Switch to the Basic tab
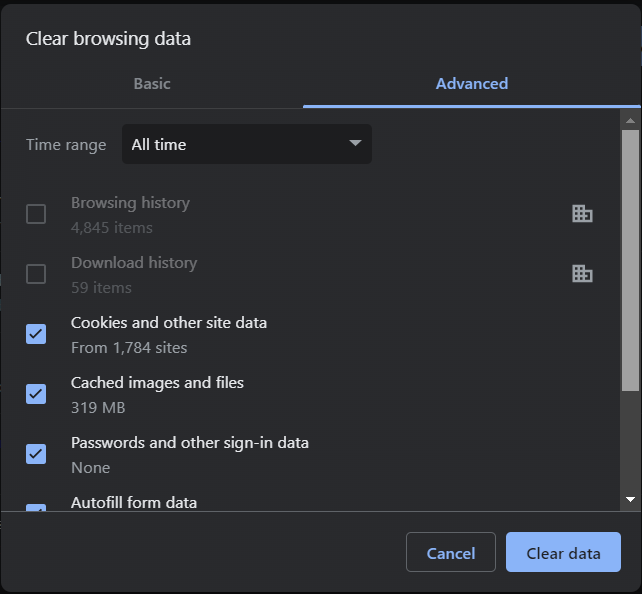The width and height of the screenshot is (642, 594). click(x=152, y=84)
